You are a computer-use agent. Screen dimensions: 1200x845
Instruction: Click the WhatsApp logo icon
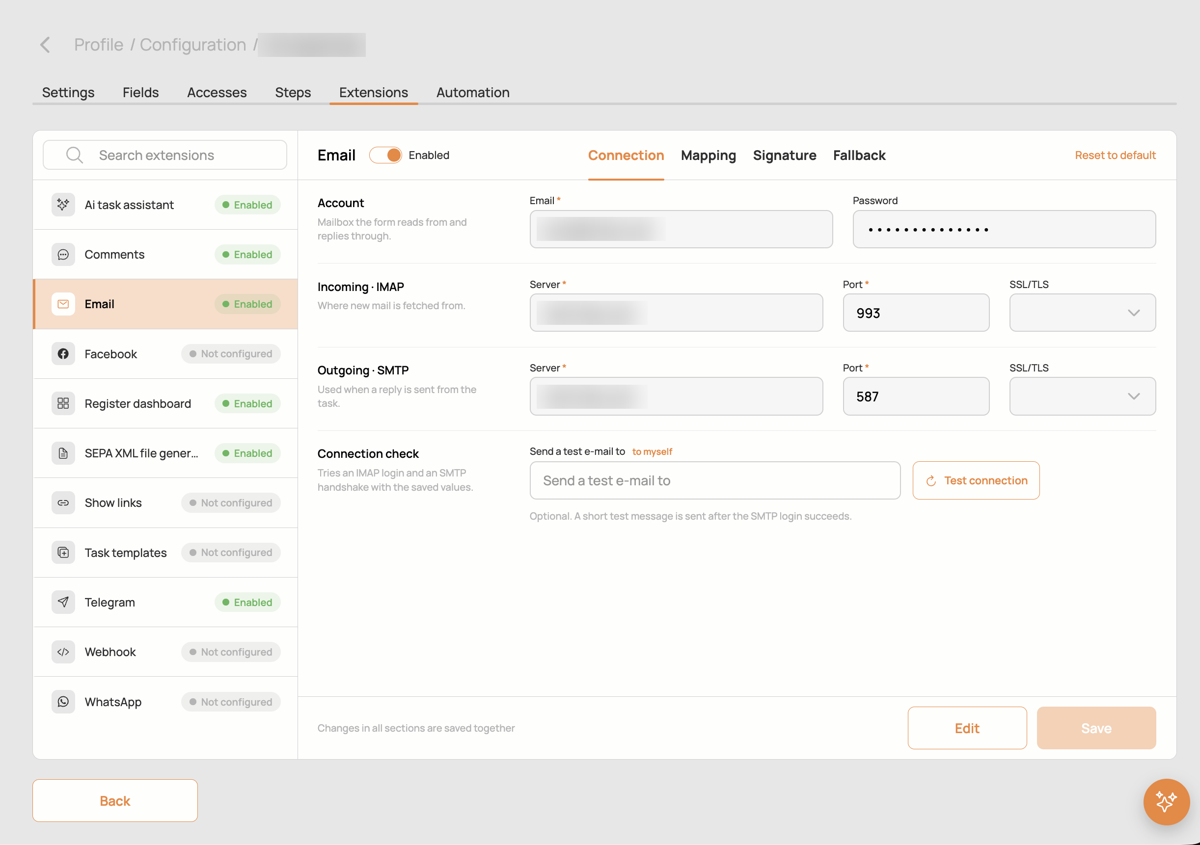63,702
